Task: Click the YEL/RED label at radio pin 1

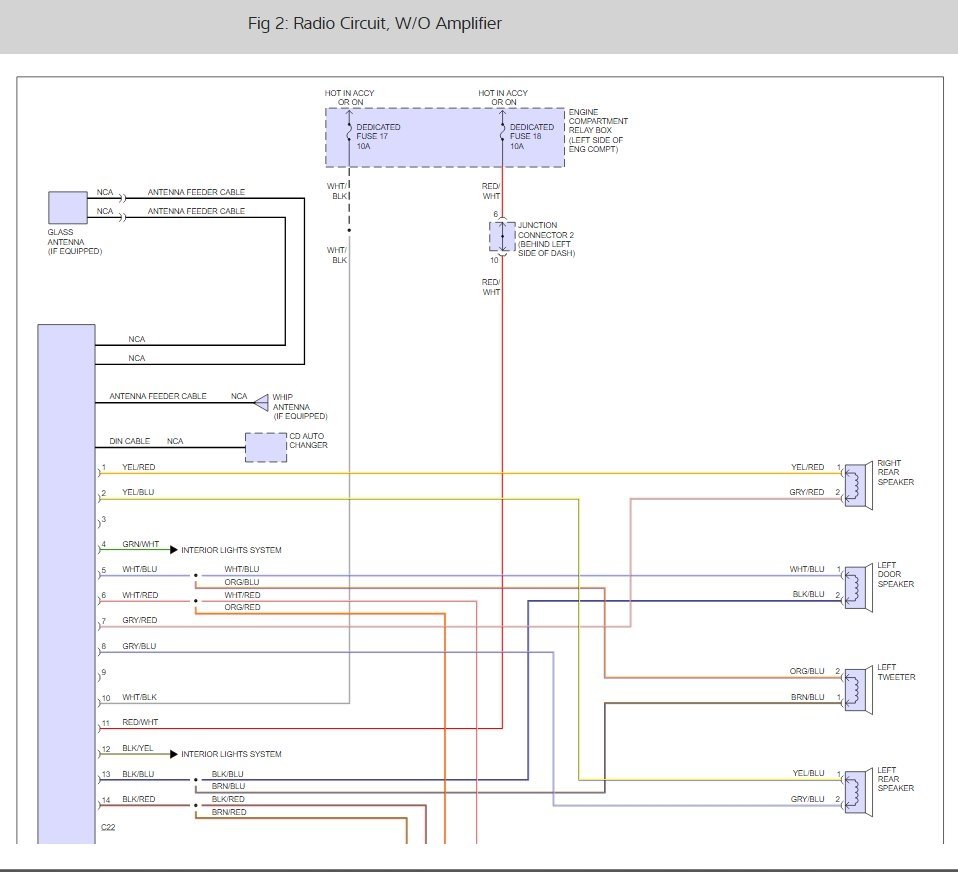Action: click(138, 467)
